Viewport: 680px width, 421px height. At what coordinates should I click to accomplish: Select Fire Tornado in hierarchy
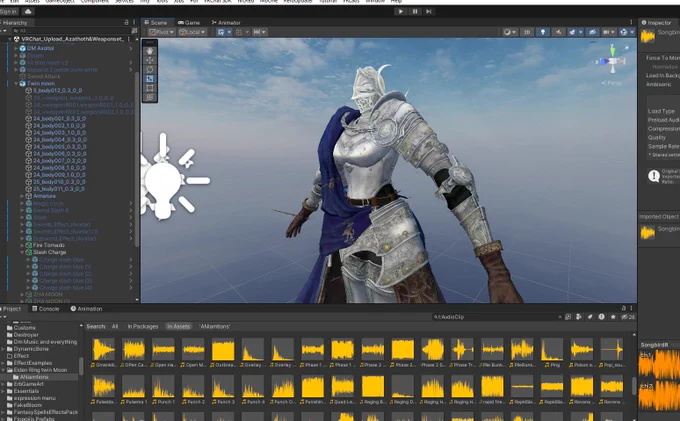coord(49,245)
